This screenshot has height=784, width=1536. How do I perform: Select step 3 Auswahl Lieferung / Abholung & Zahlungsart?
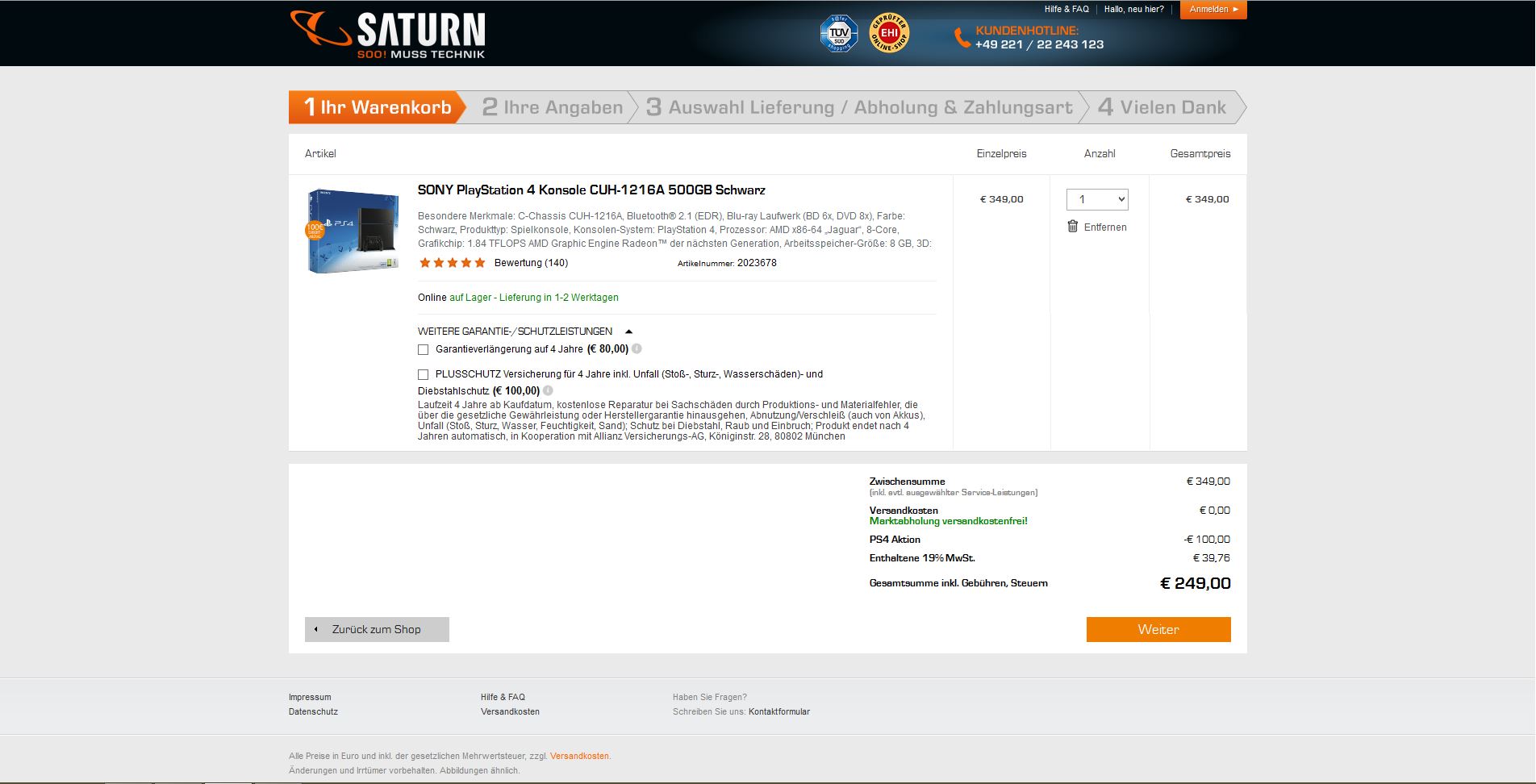click(860, 107)
